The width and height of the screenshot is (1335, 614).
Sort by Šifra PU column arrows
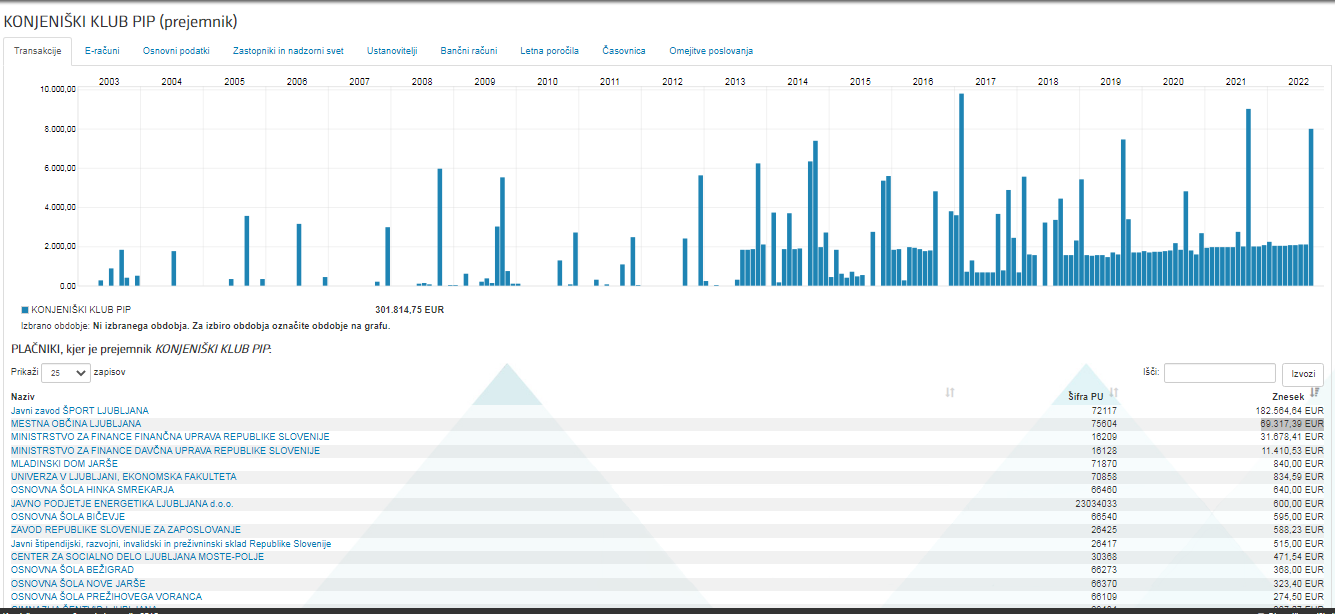[x=1113, y=392]
